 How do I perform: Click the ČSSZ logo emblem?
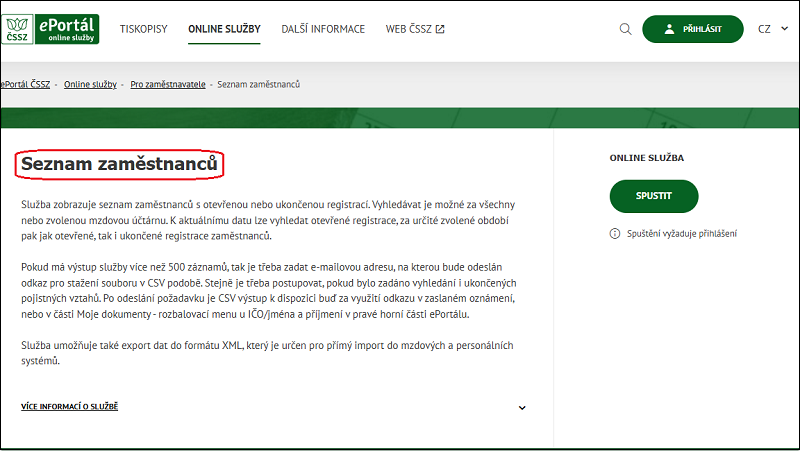(17, 29)
